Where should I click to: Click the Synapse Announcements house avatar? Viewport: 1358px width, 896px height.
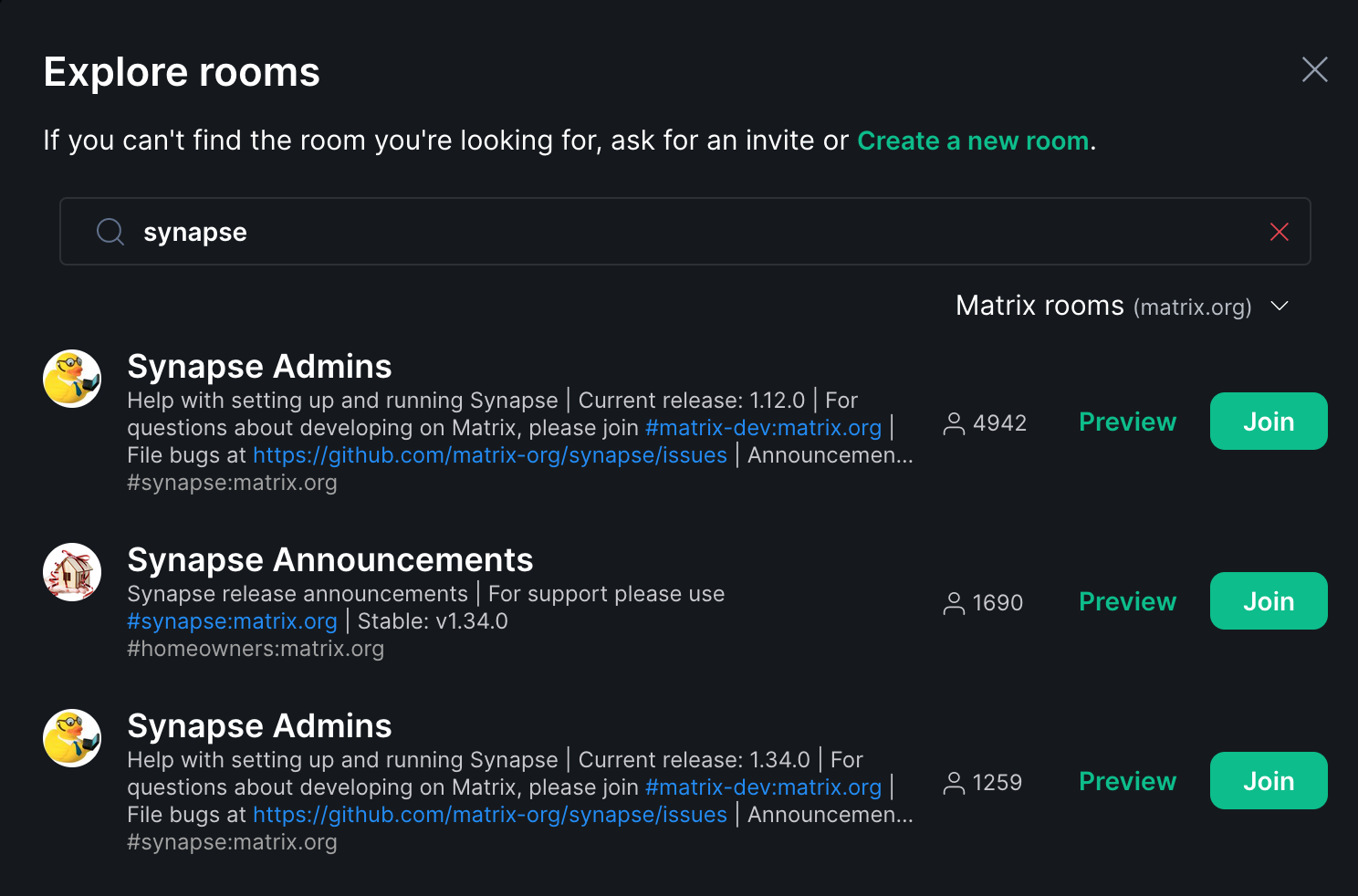[x=72, y=572]
